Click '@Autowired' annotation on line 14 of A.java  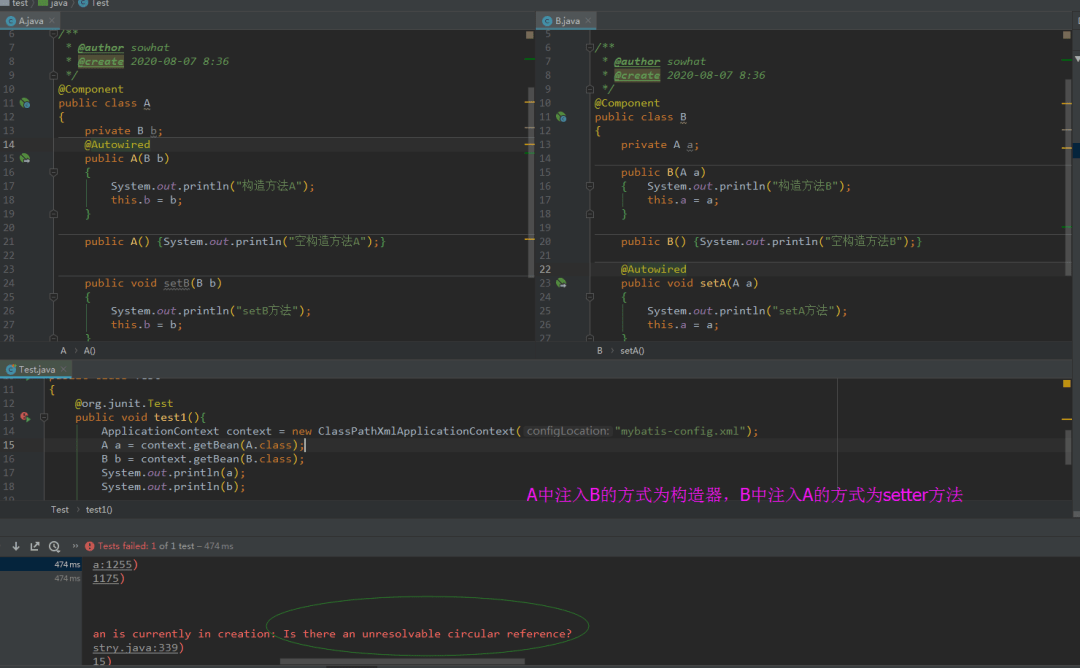click(117, 145)
